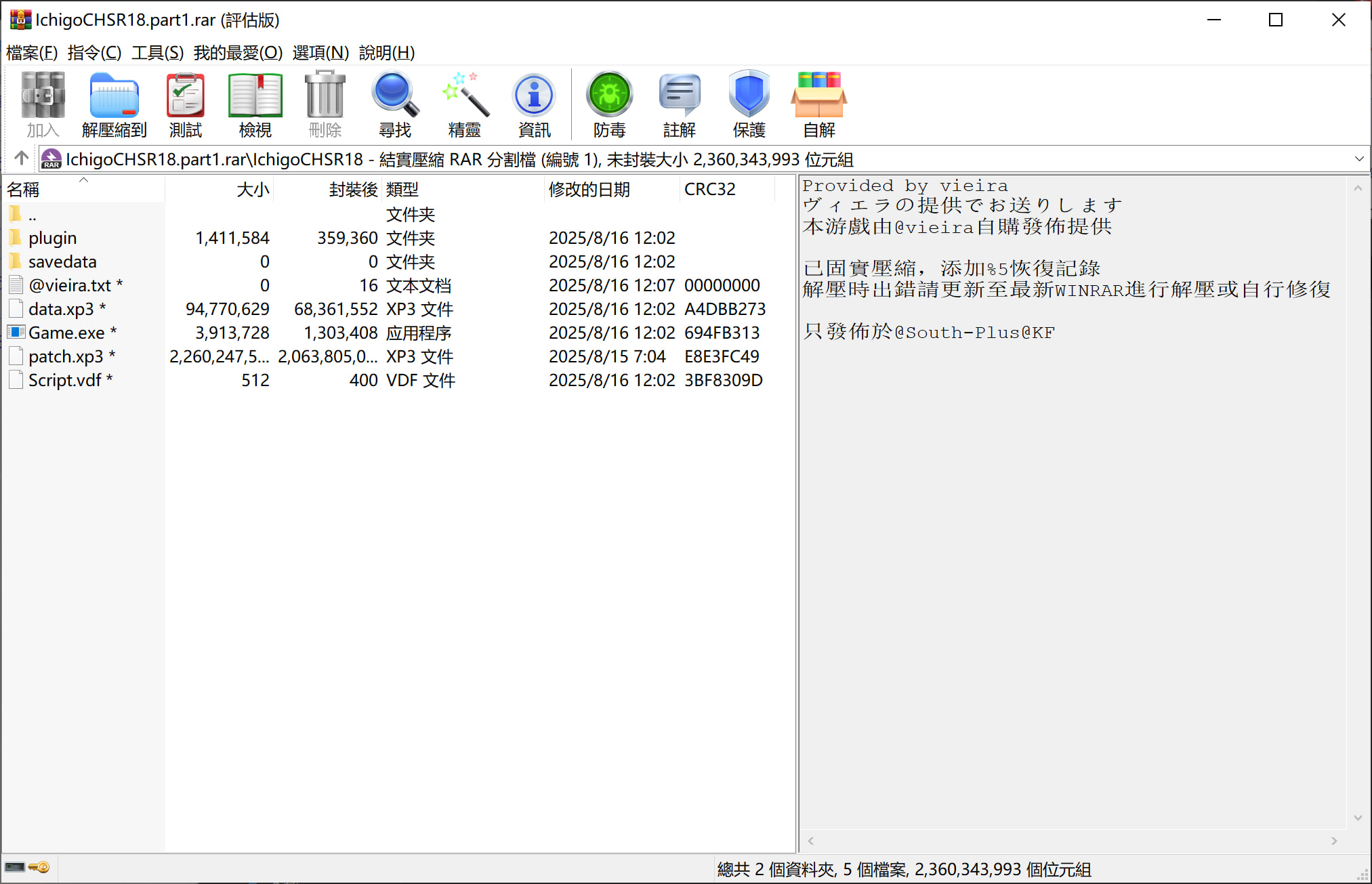The image size is (1372, 884).
Task: Sort files by 名稱 column header
Action: [23, 190]
